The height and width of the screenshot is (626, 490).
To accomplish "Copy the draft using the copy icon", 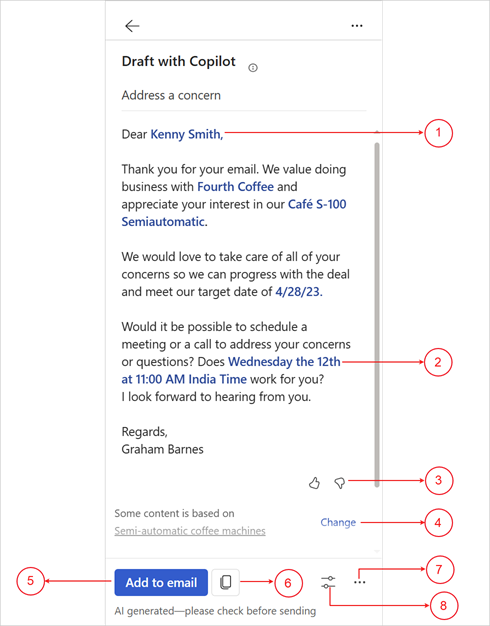I will pyautogui.click(x=226, y=582).
